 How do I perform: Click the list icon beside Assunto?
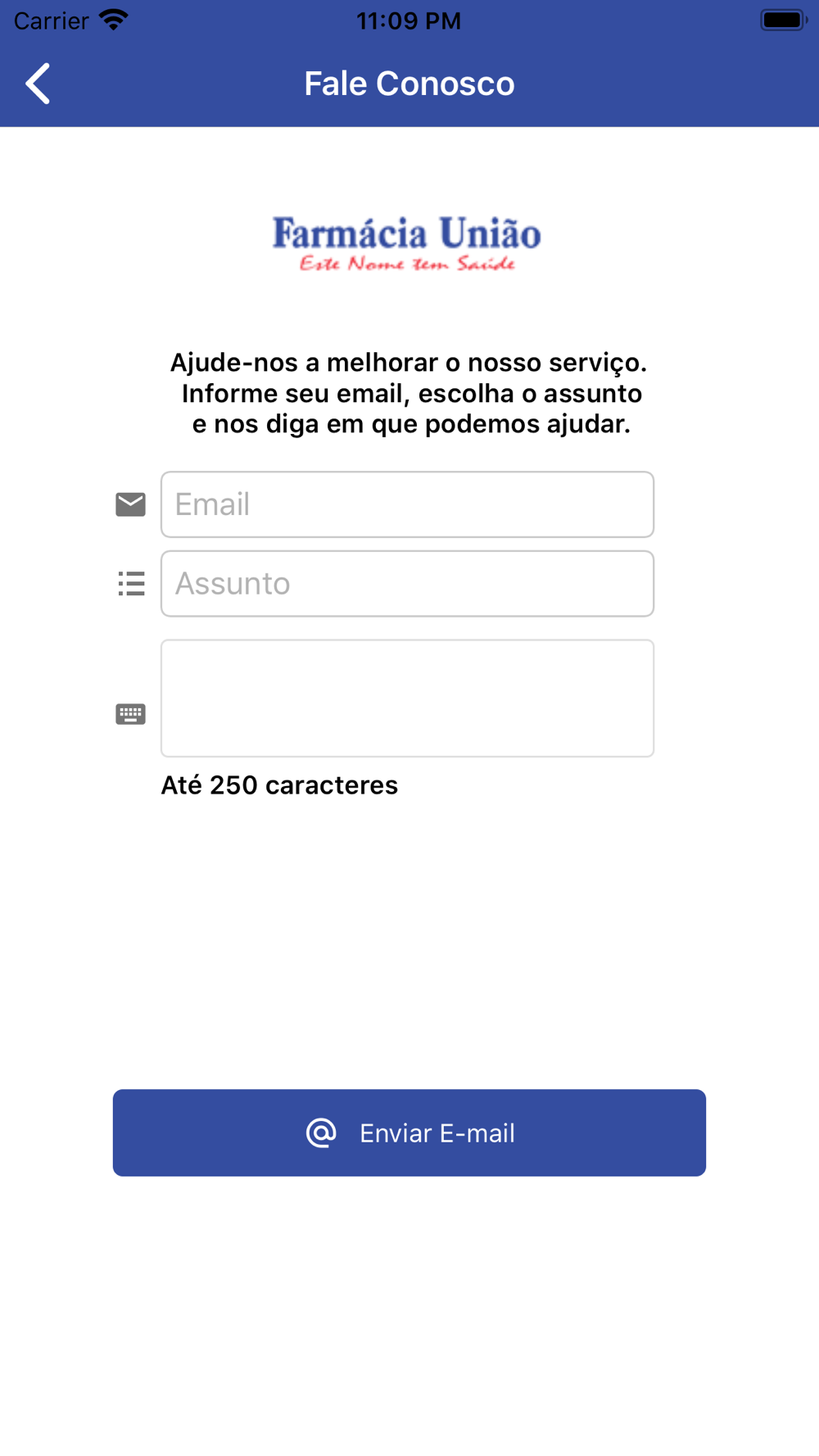(x=131, y=584)
